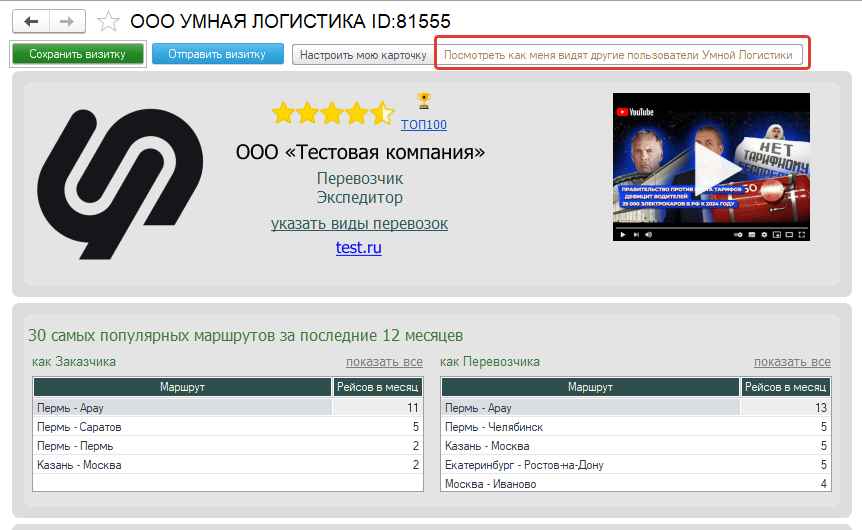
Task: Click Экспедитор role label
Action: click(x=360, y=197)
